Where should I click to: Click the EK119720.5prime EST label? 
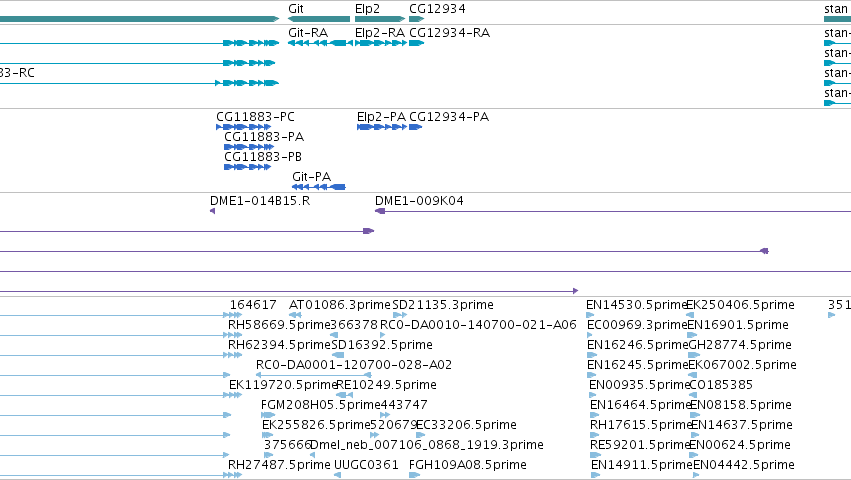[x=283, y=386]
